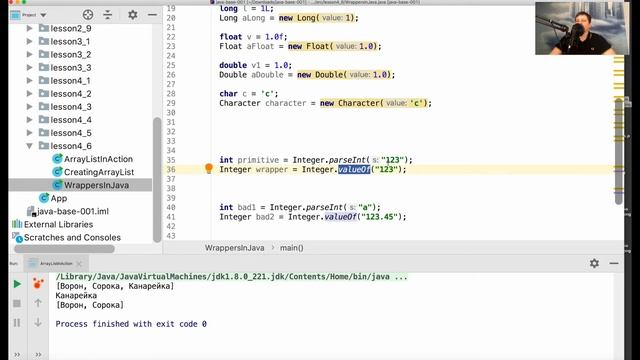The image size is (640, 360).
Task: Click the JDK path link in the console
Action: tap(231, 277)
